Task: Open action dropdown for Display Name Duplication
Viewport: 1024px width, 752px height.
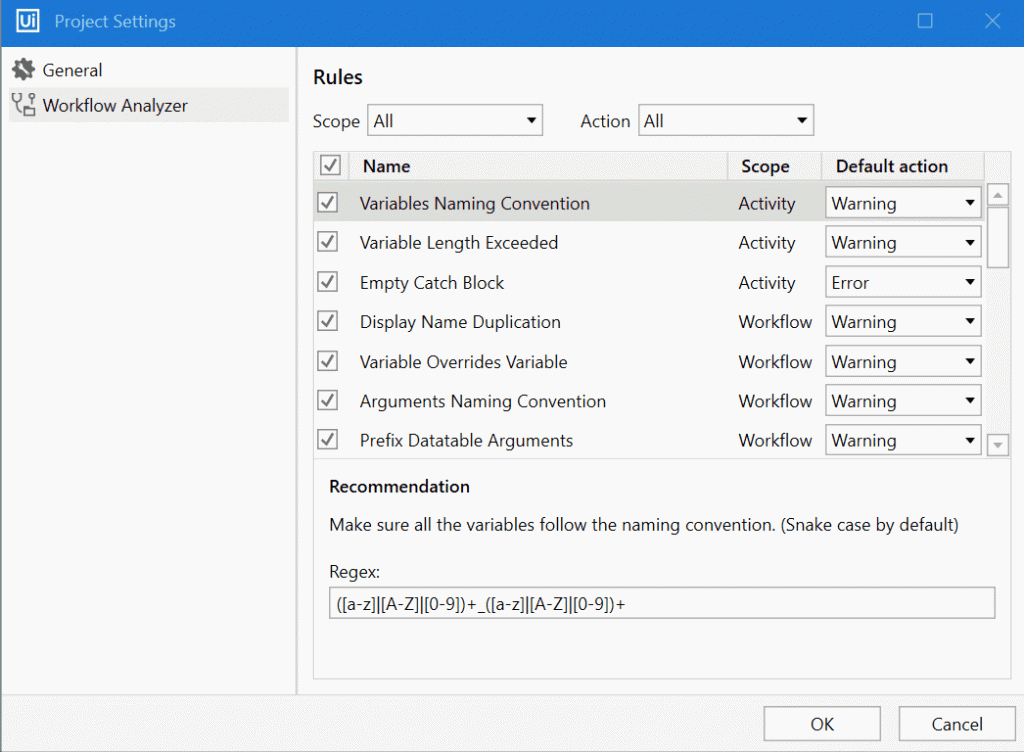Action: [x=903, y=322]
